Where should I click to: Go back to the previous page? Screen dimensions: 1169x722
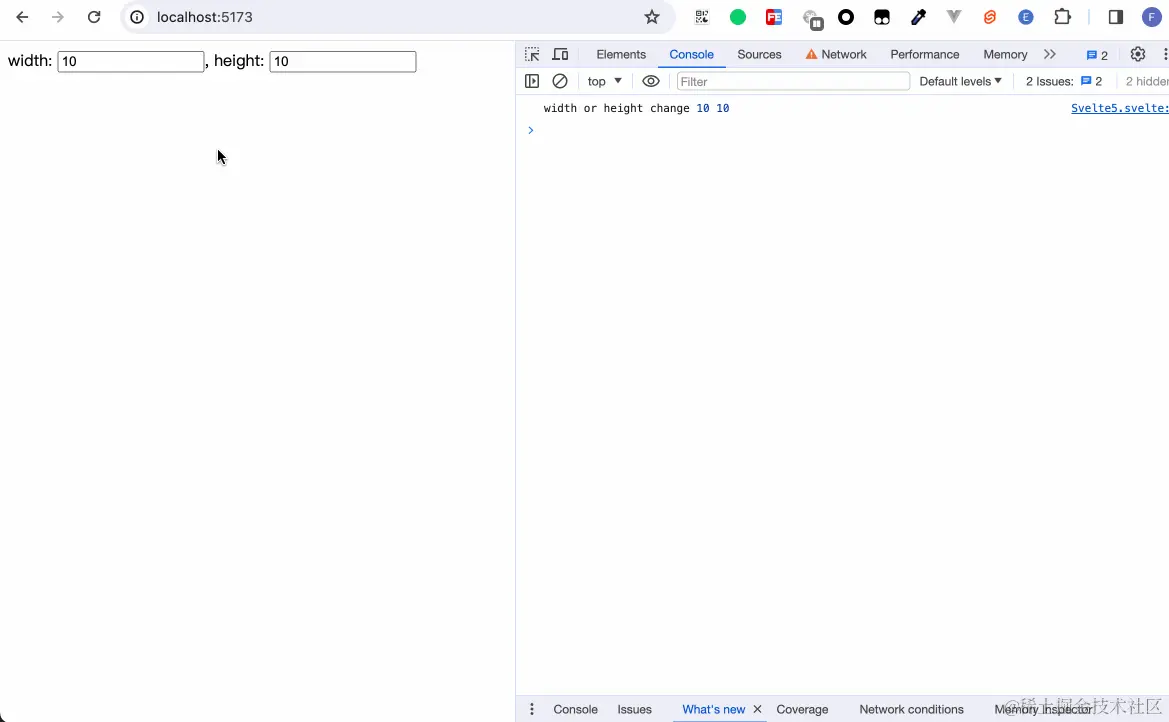[x=22, y=17]
